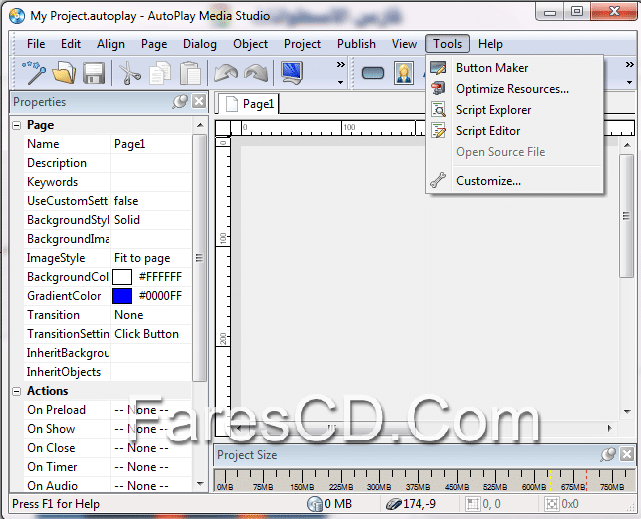Image resolution: width=641 pixels, height=519 pixels.
Task: Click the GradientColor blue swatch
Action: coord(122,296)
